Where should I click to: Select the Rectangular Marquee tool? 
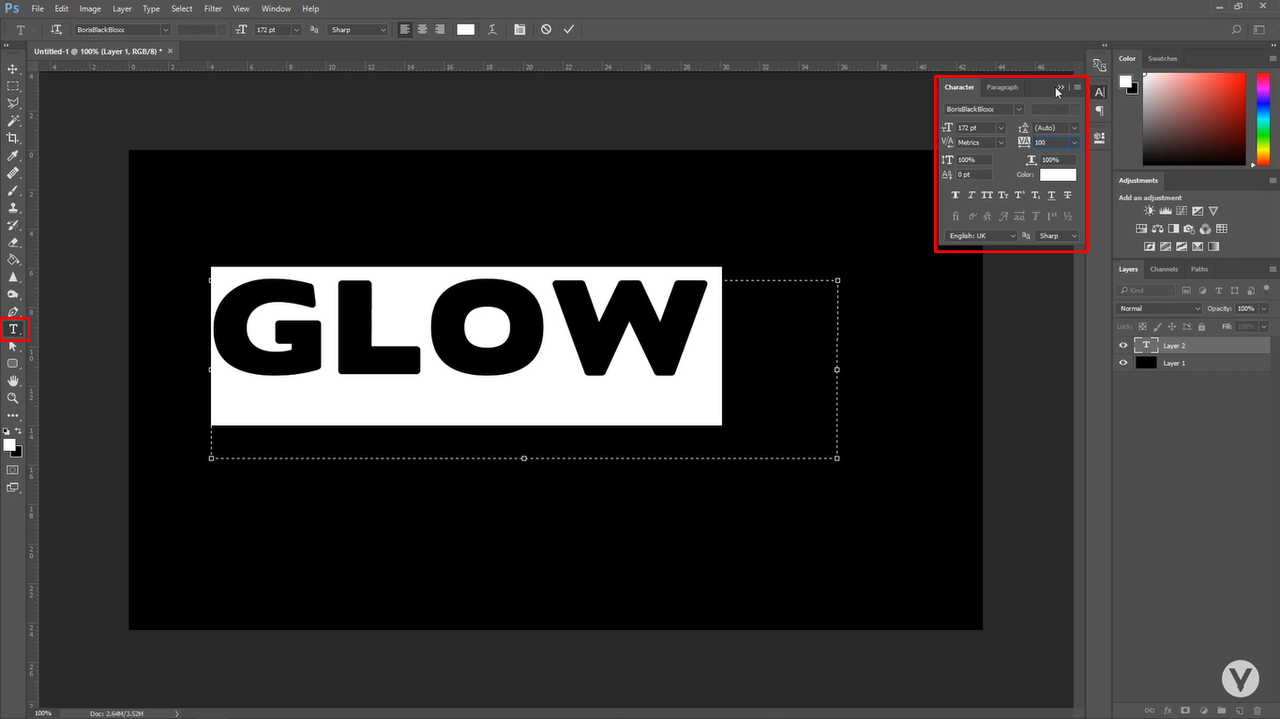coord(13,86)
